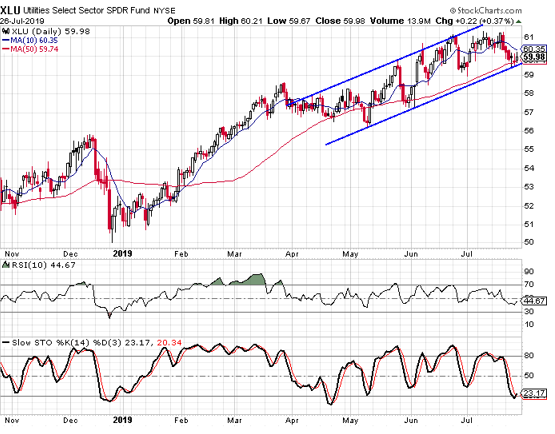
Task: Click Jul on the stochastic panel time axis
Action: [467, 421]
